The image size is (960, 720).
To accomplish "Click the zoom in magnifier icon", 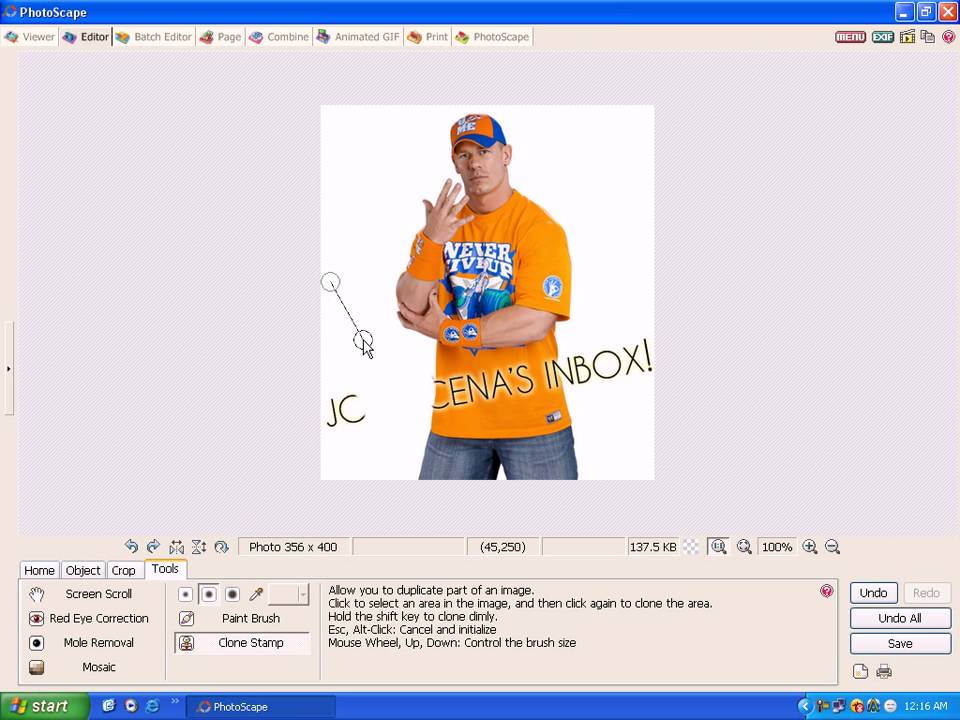I will click(x=809, y=547).
